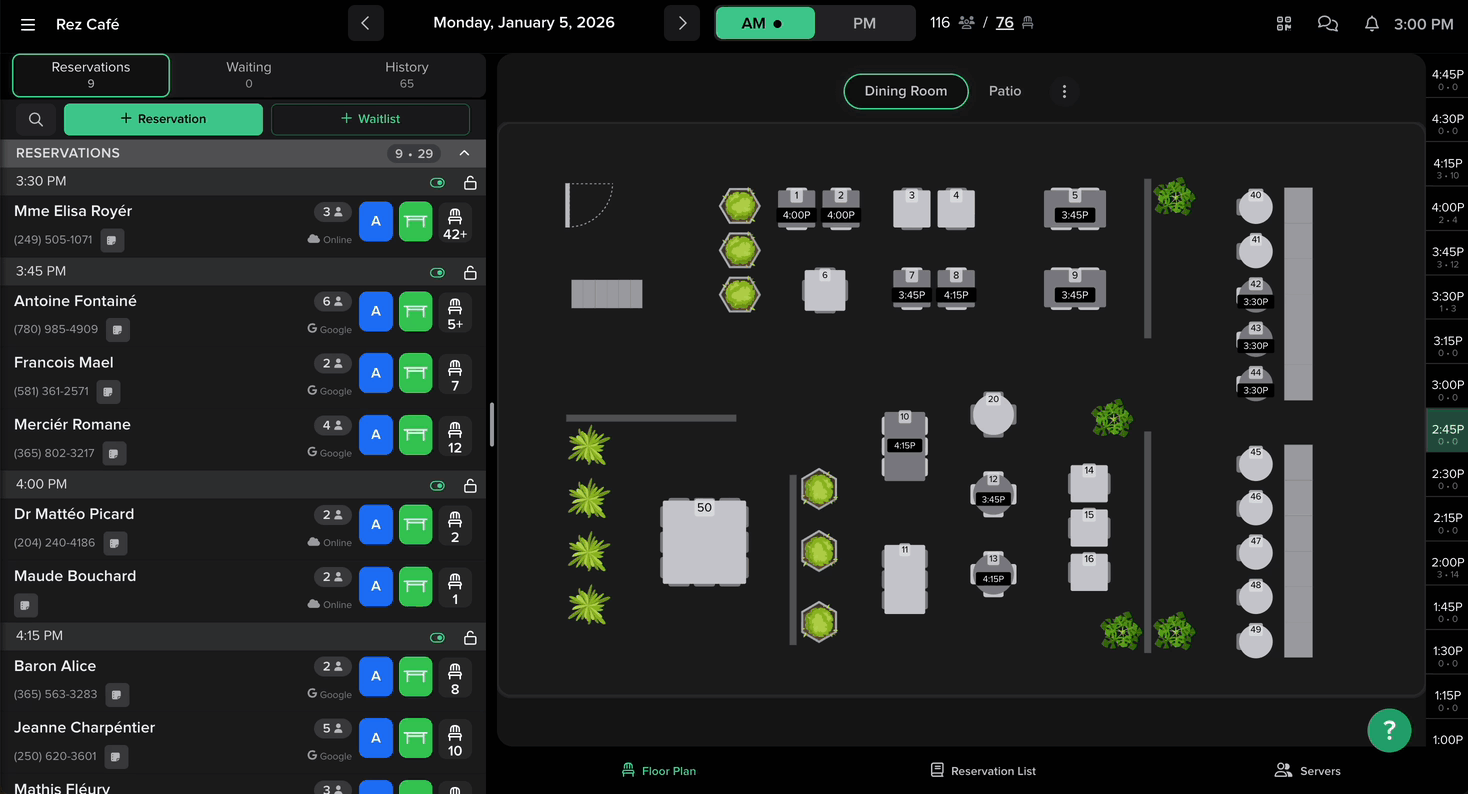1469x794 pixels.
Task: Switch the shift to PM
Action: pyautogui.click(x=864, y=23)
